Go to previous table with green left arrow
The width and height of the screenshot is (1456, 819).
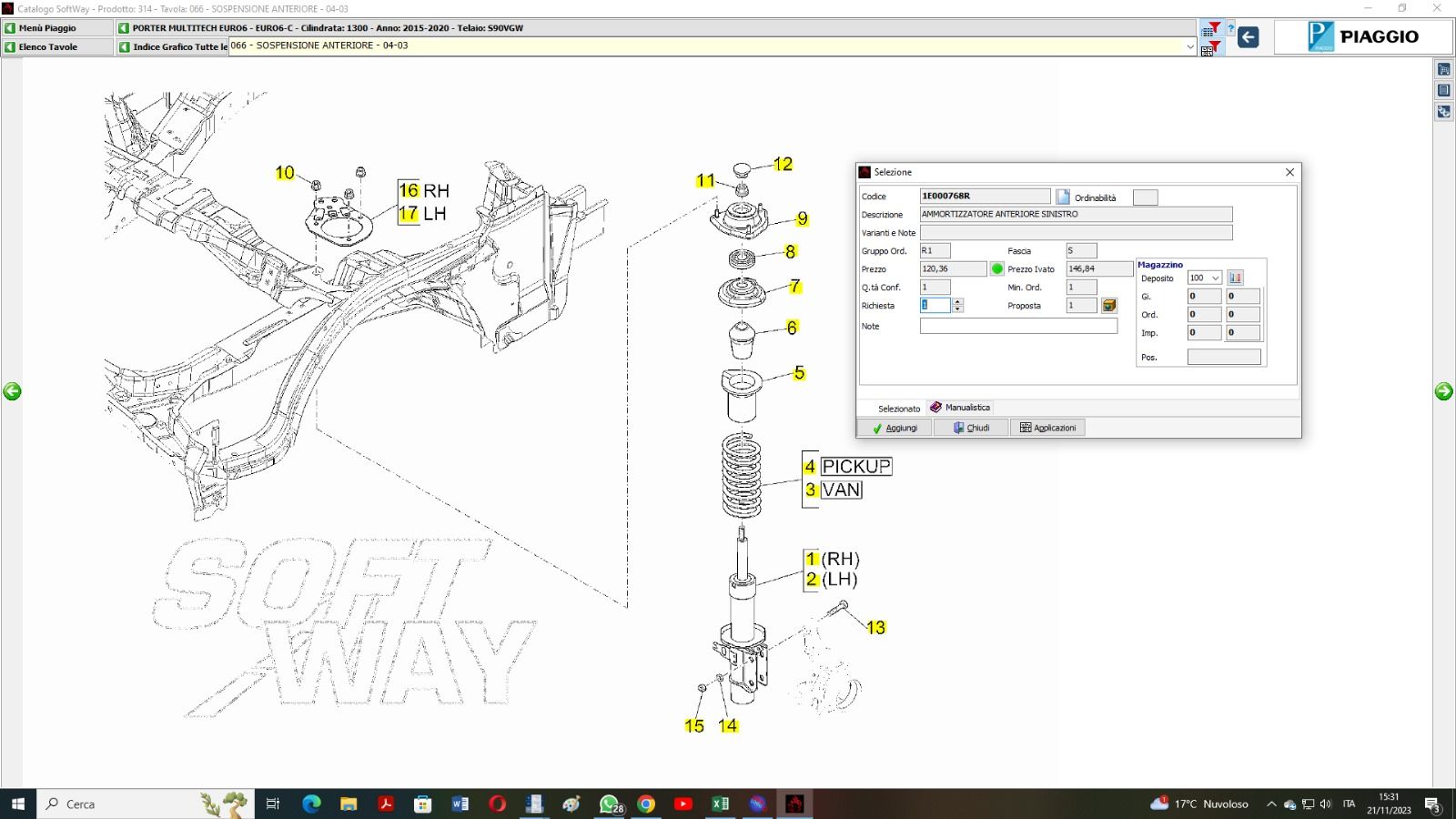pos(12,391)
